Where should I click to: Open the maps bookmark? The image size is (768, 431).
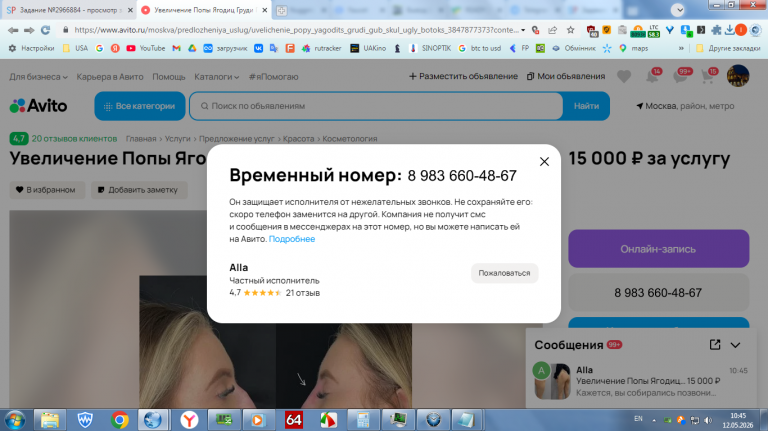click(x=634, y=48)
